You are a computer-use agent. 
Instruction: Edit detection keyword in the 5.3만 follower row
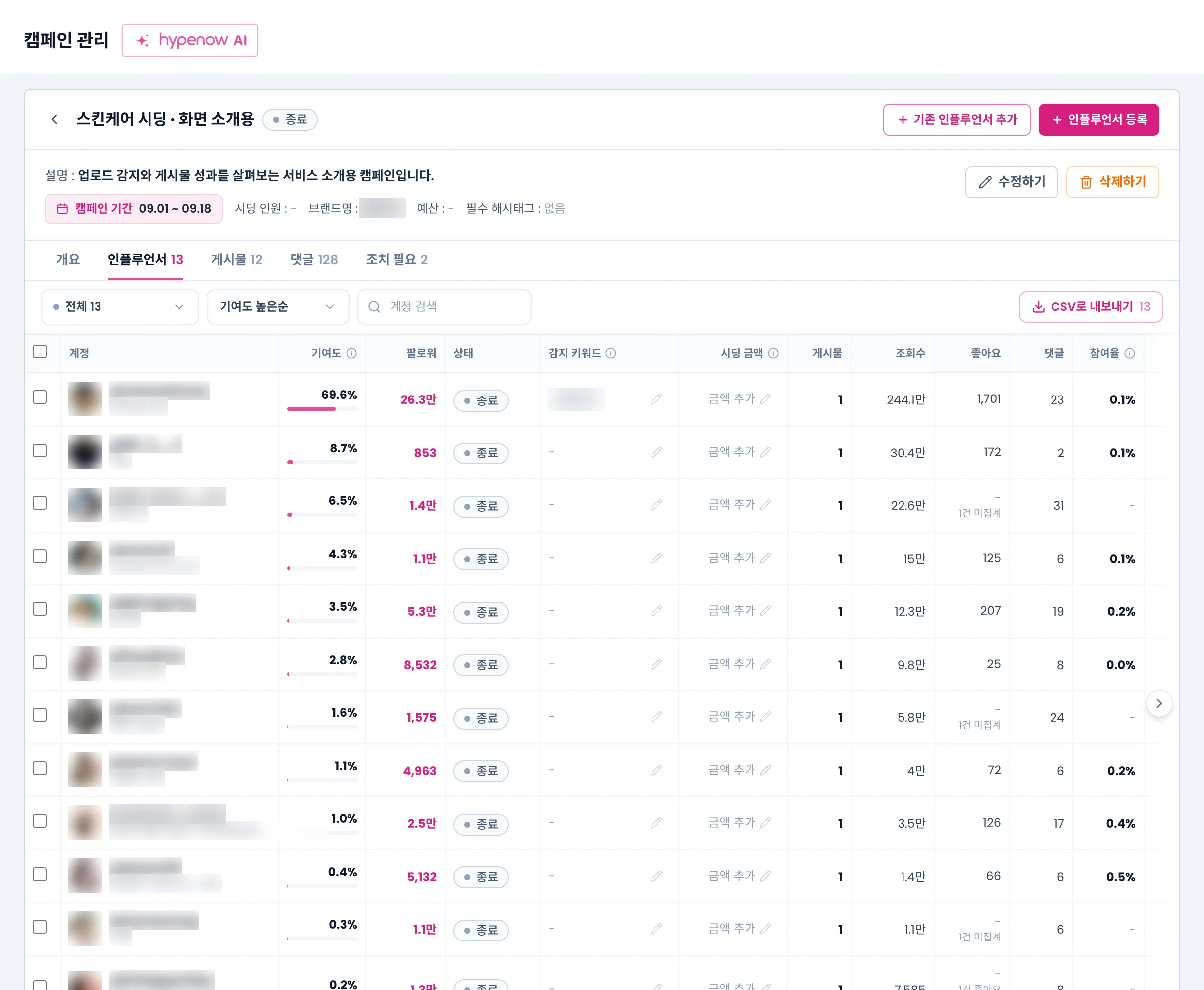(656, 611)
